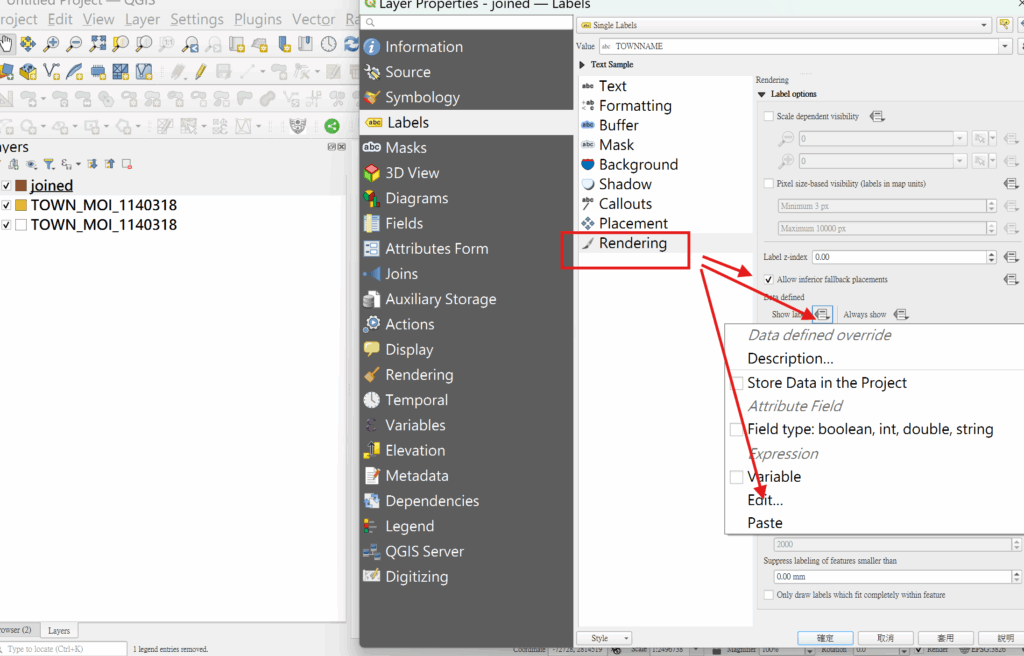Open scale dropdown beside zoom-in magnifier
The image size is (1024, 656).
click(960, 161)
